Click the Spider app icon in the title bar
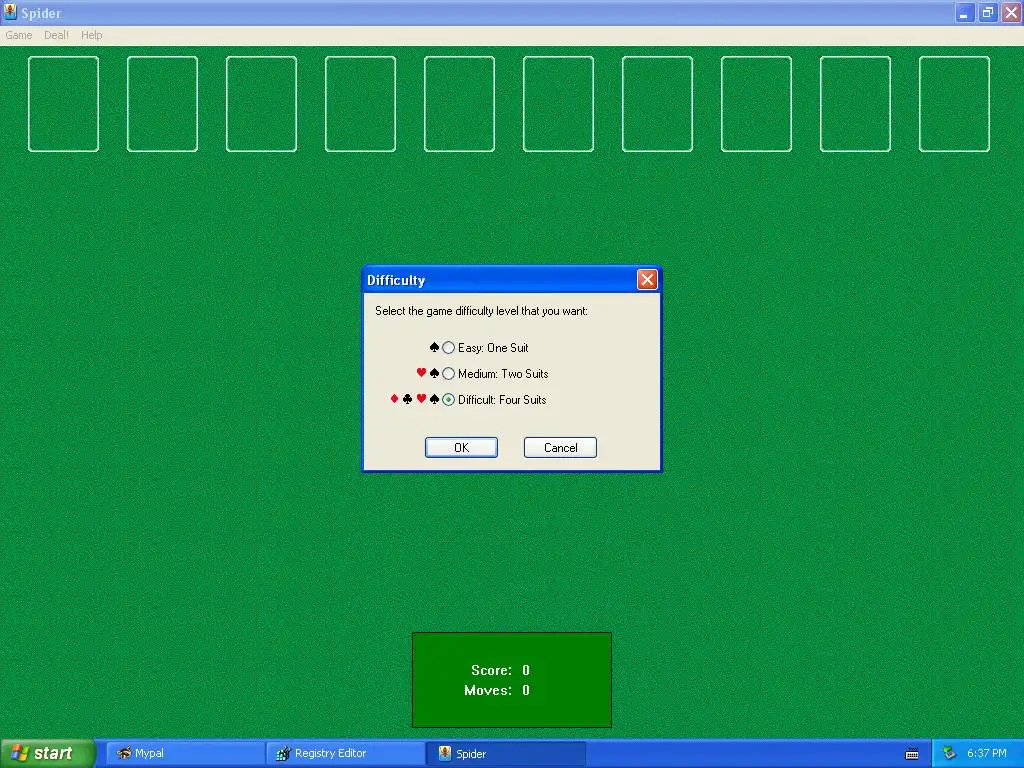Image resolution: width=1024 pixels, height=768 pixels. pos(10,12)
